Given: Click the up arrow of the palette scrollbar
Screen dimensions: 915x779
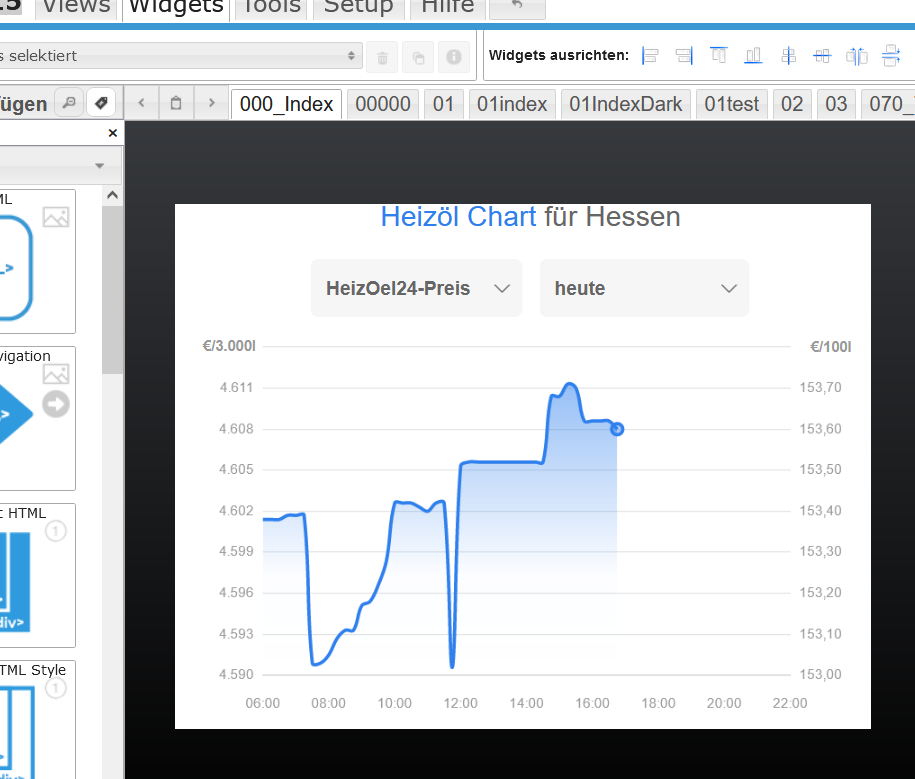Looking at the screenshot, I should 113,195.
